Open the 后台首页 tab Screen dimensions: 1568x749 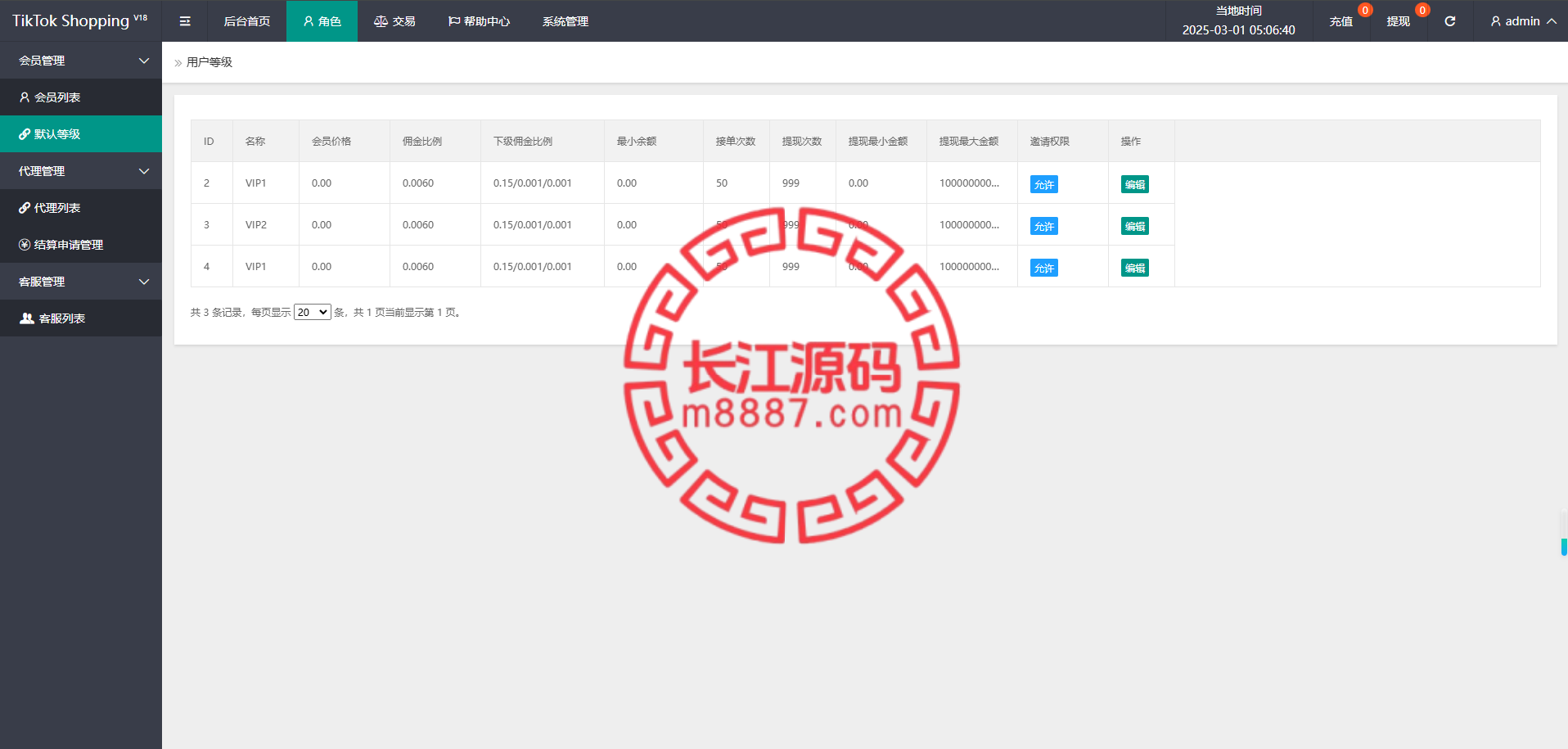coord(247,21)
